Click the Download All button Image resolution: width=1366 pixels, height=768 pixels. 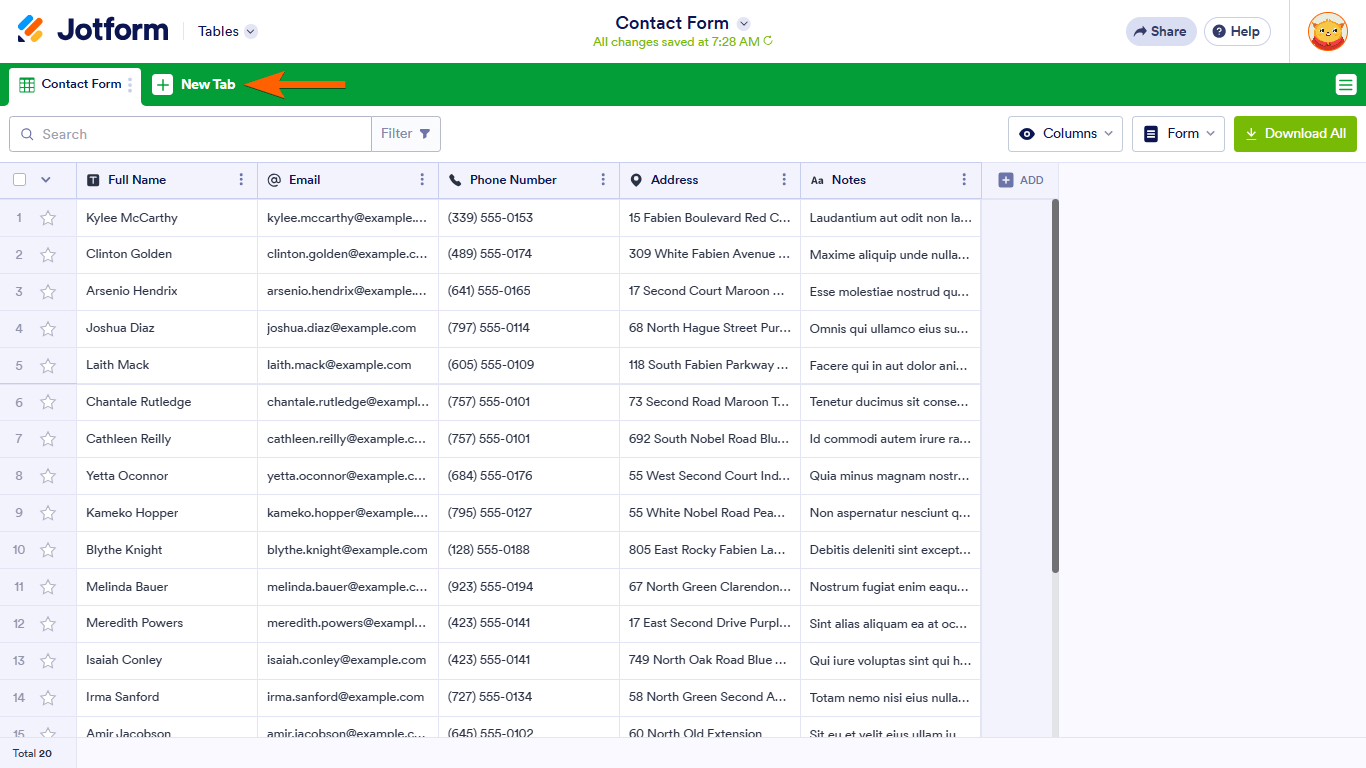1295,134
